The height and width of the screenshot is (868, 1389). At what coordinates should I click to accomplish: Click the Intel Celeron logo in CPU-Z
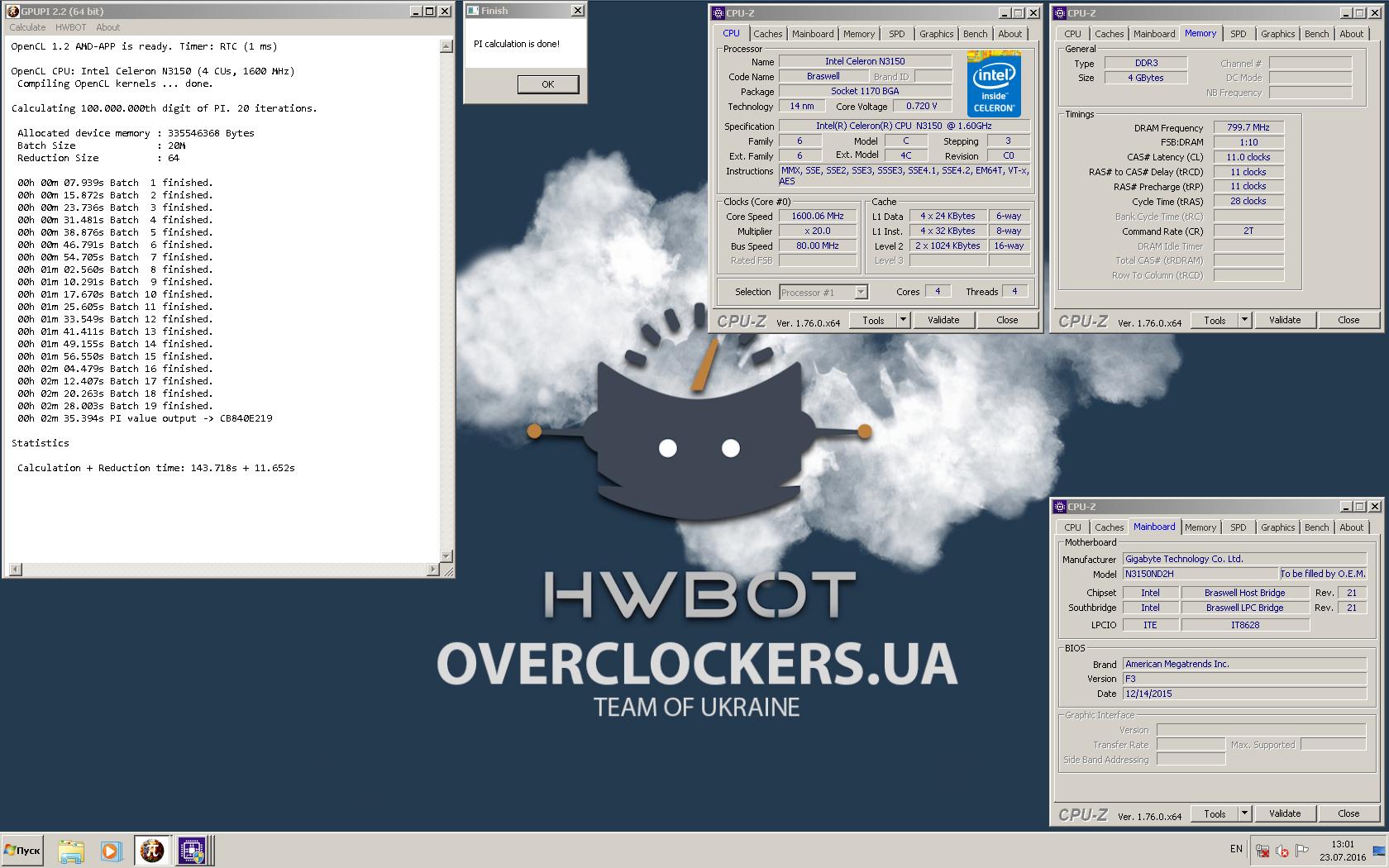tap(994, 83)
